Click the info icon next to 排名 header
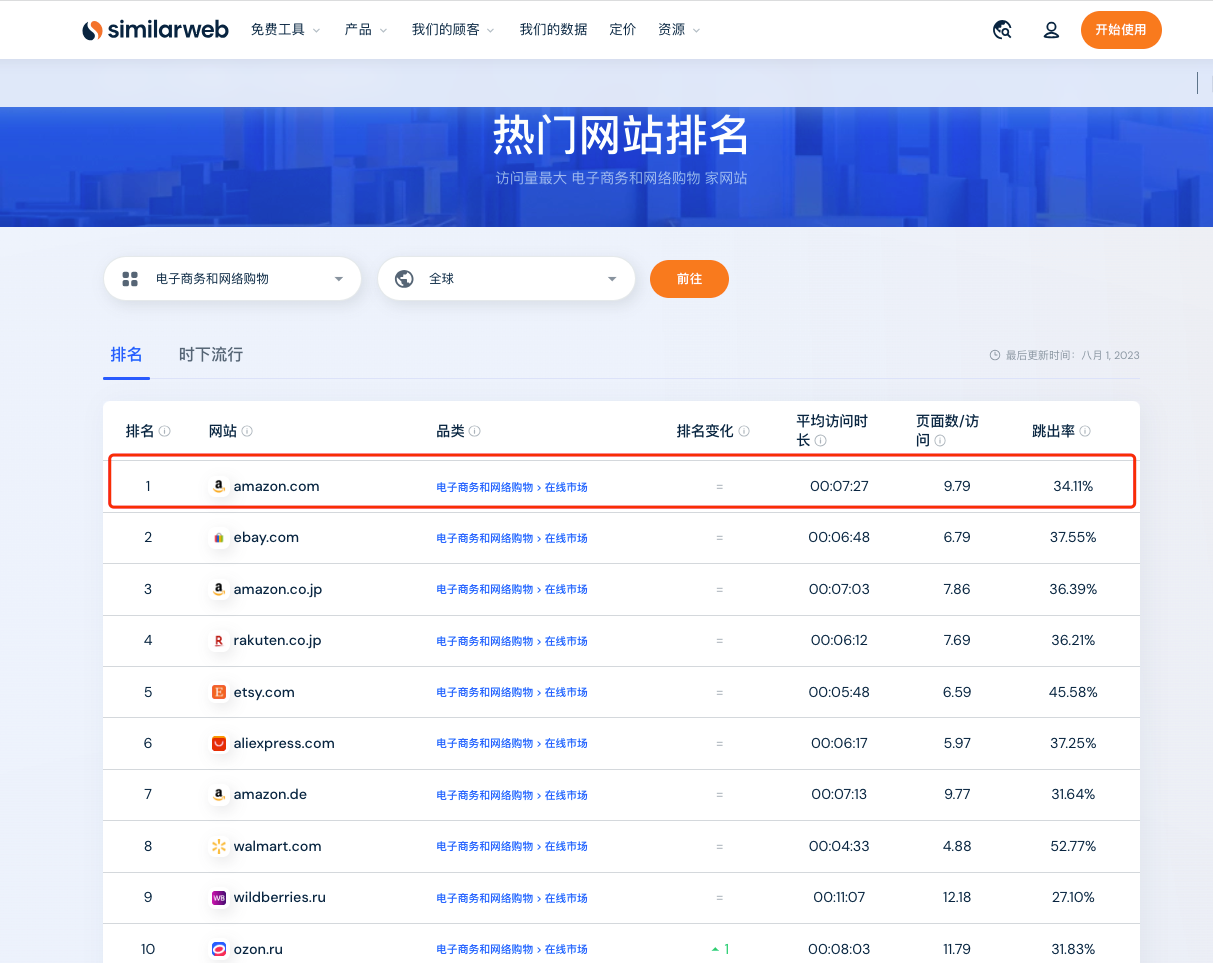 click(x=165, y=431)
